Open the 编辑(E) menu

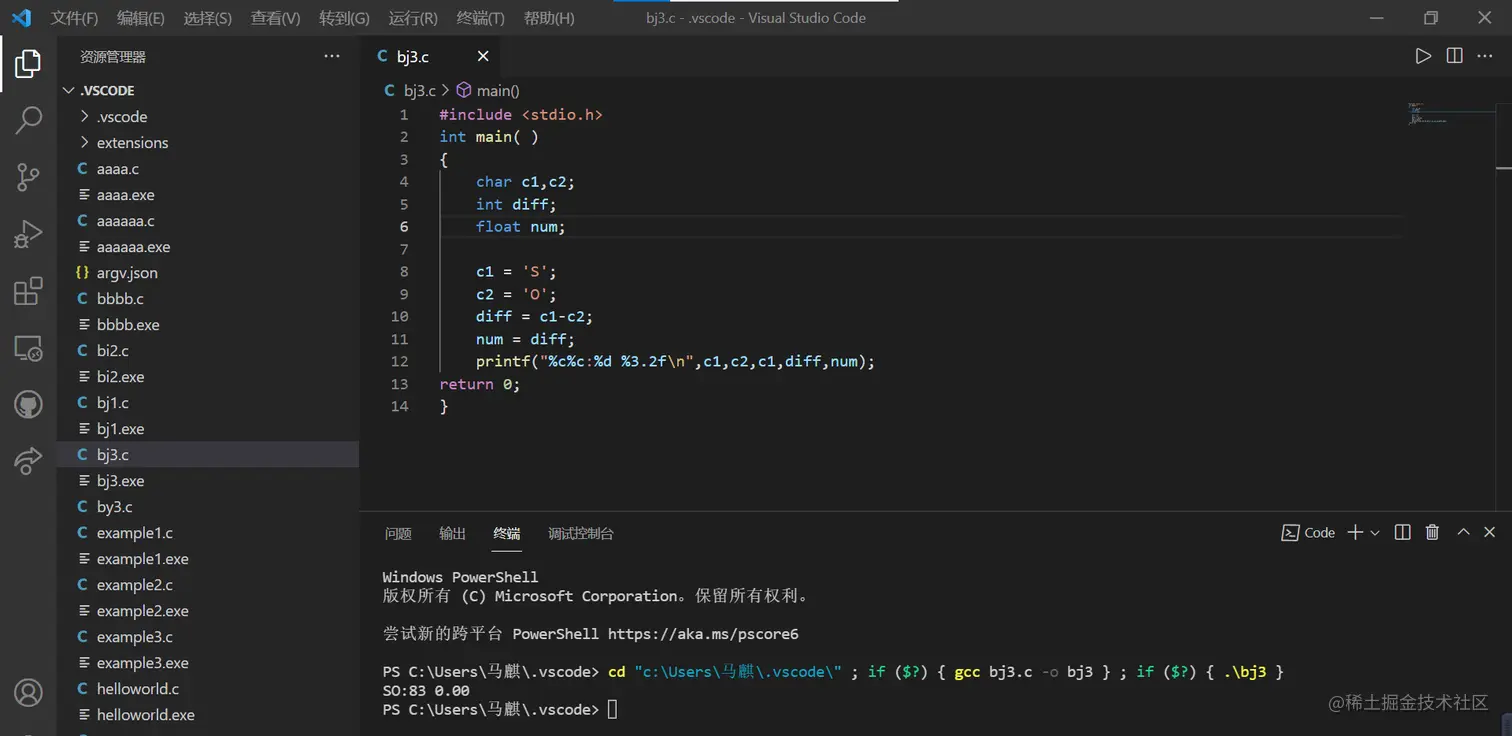pyautogui.click(x=141, y=18)
